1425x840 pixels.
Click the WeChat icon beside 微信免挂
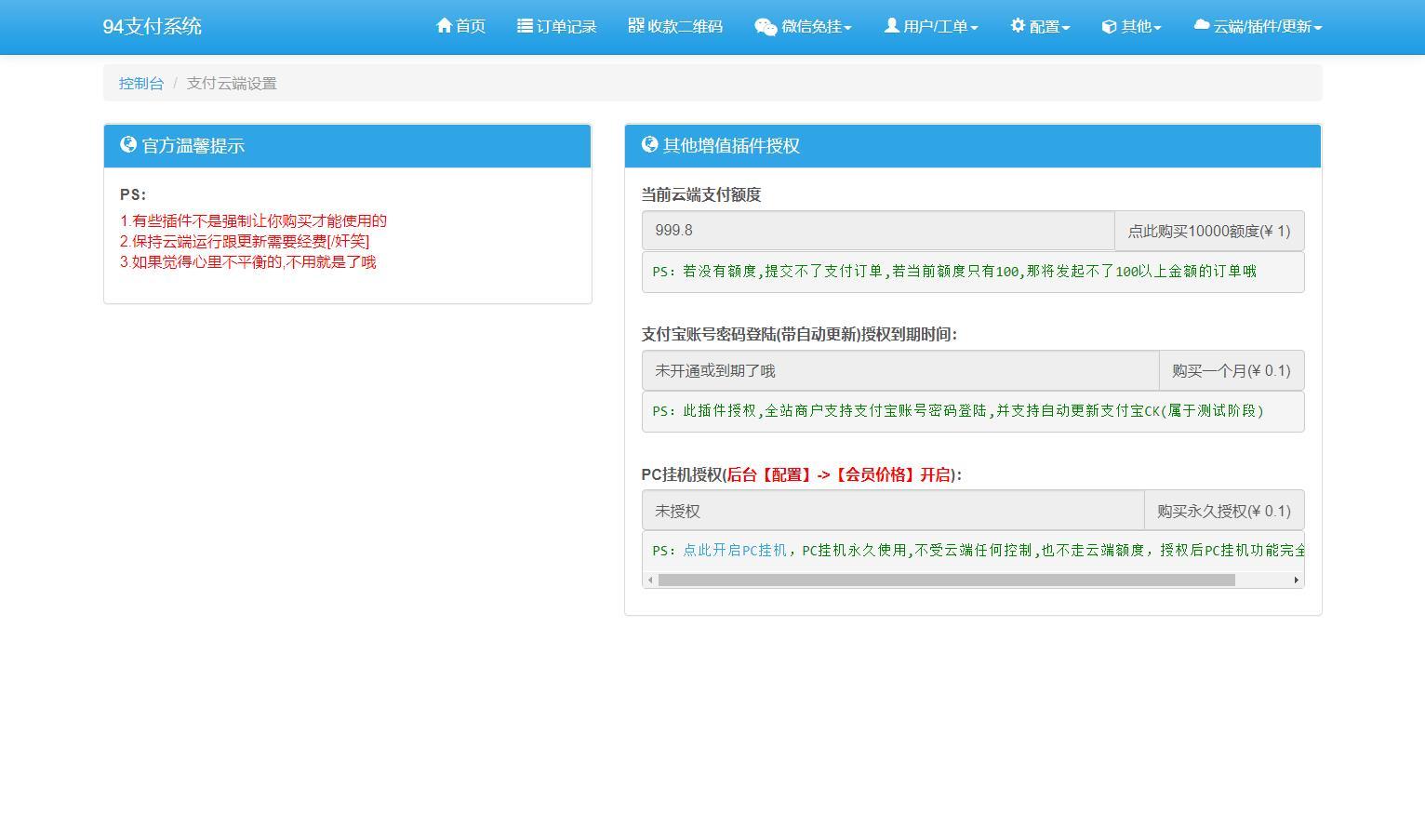click(x=765, y=26)
